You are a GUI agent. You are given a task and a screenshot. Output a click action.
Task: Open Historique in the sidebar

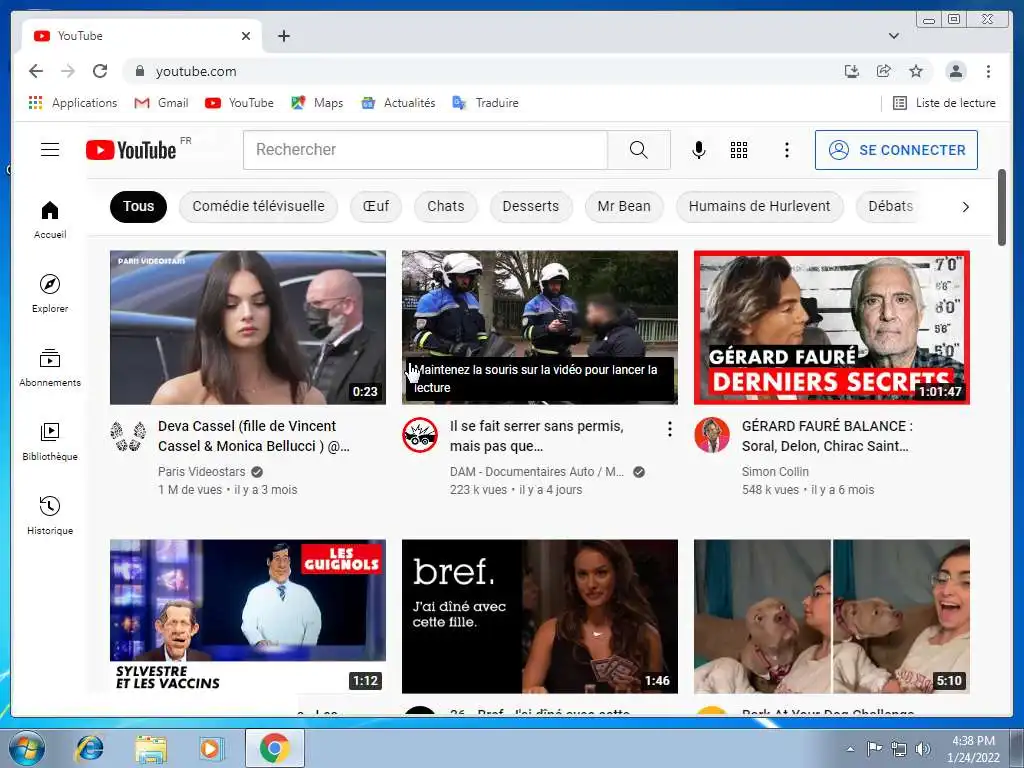point(50,515)
